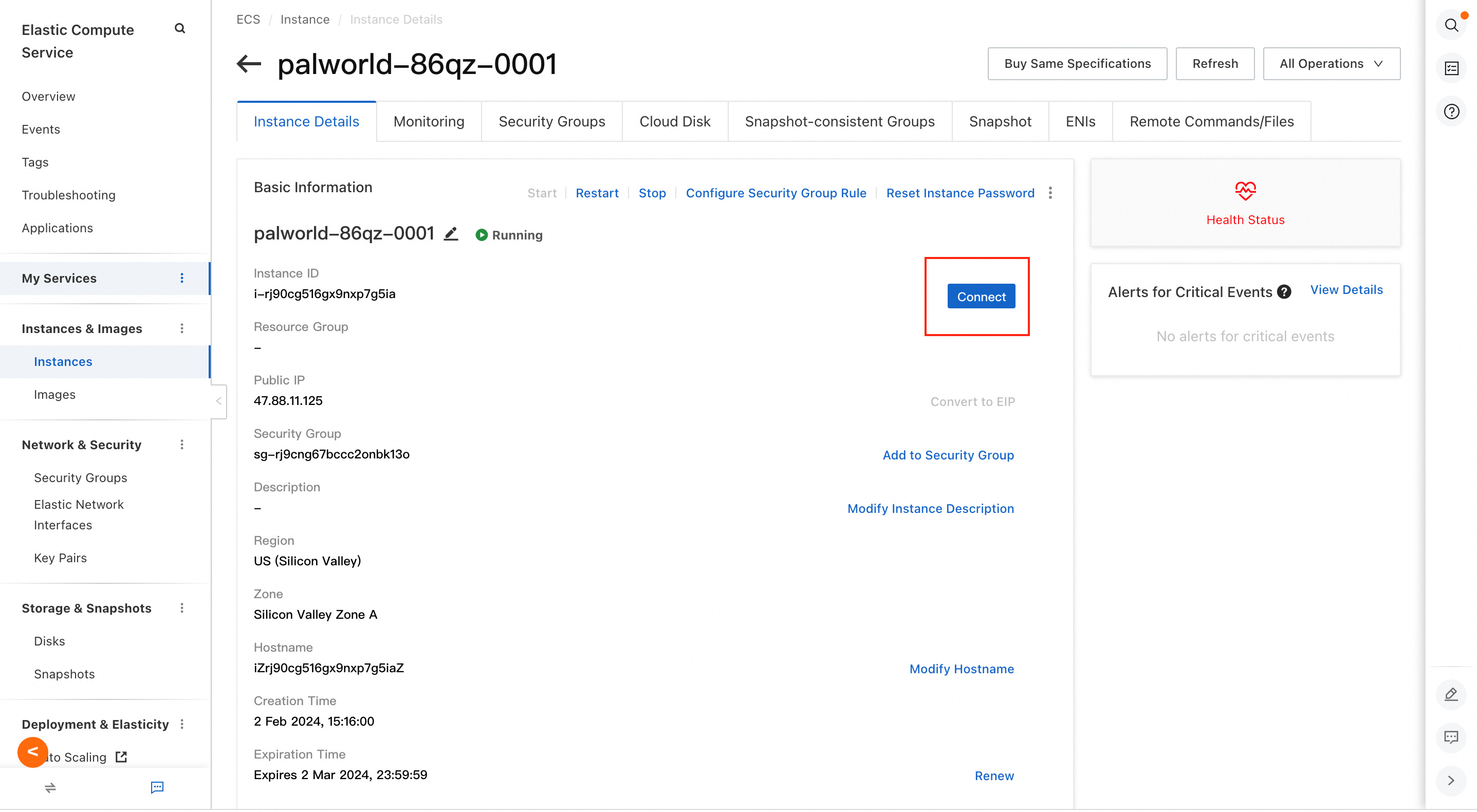Click the blue message icon at sidebar bottom
The height and width of the screenshot is (812, 1477).
[157, 788]
